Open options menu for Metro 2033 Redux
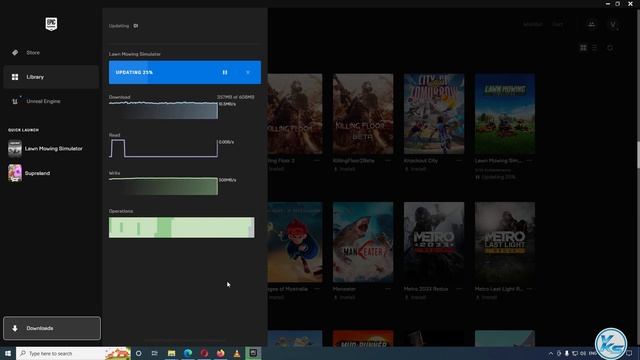This screenshot has width=640, height=360. (459, 289)
